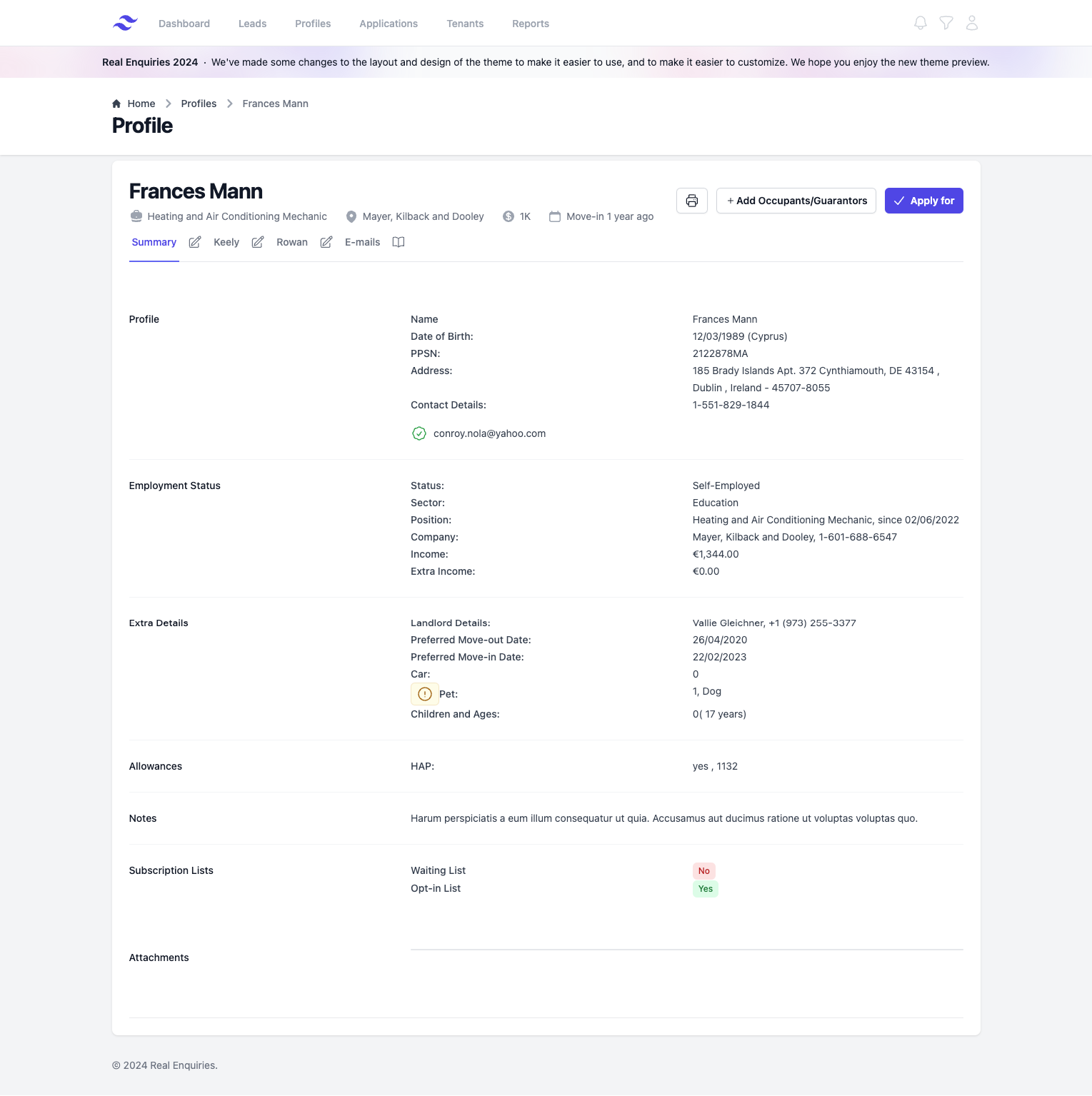Click the print profile button
Screen dimensions: 1092x1096
[691, 201]
